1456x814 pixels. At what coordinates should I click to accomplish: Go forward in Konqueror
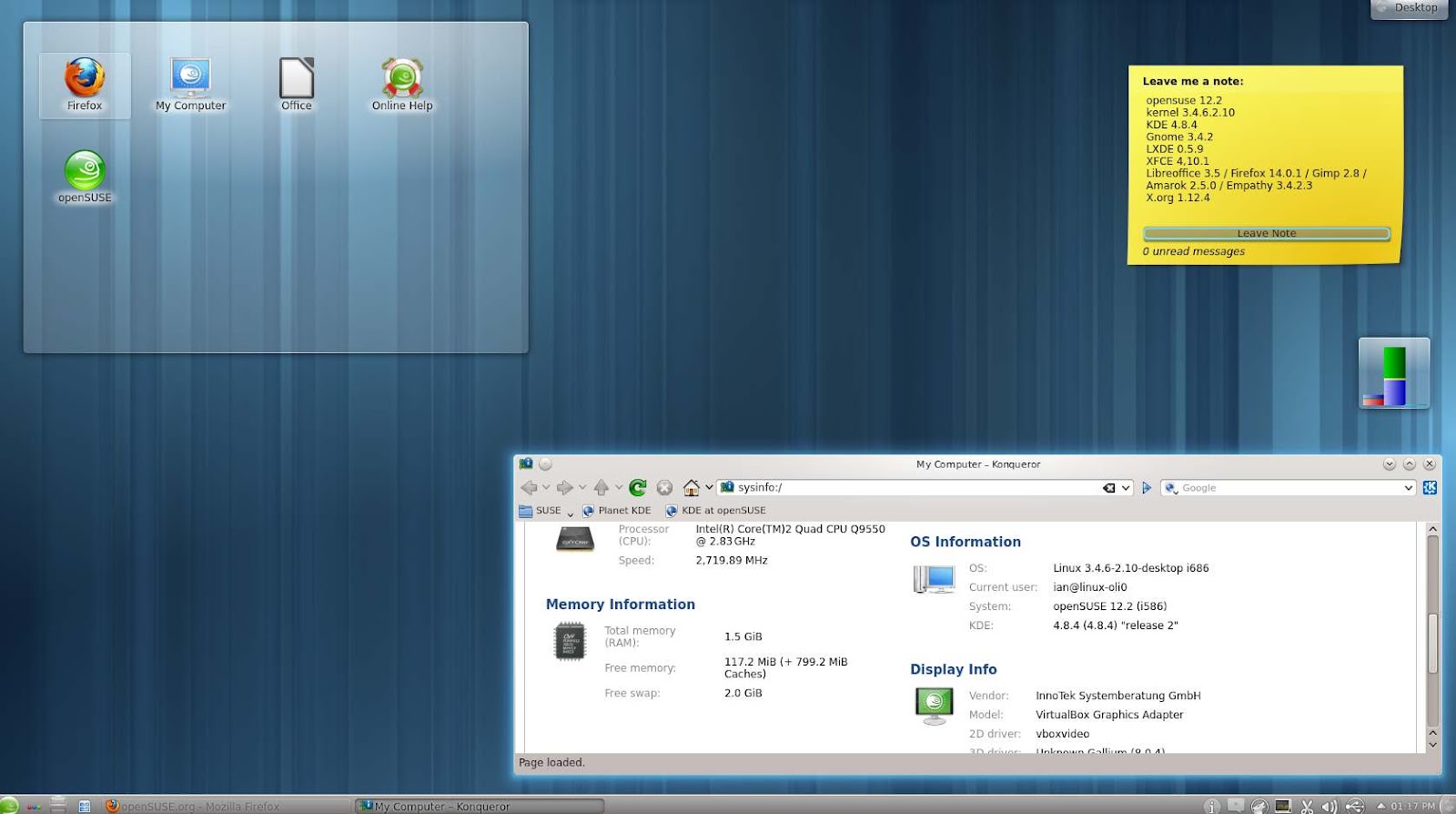565,487
